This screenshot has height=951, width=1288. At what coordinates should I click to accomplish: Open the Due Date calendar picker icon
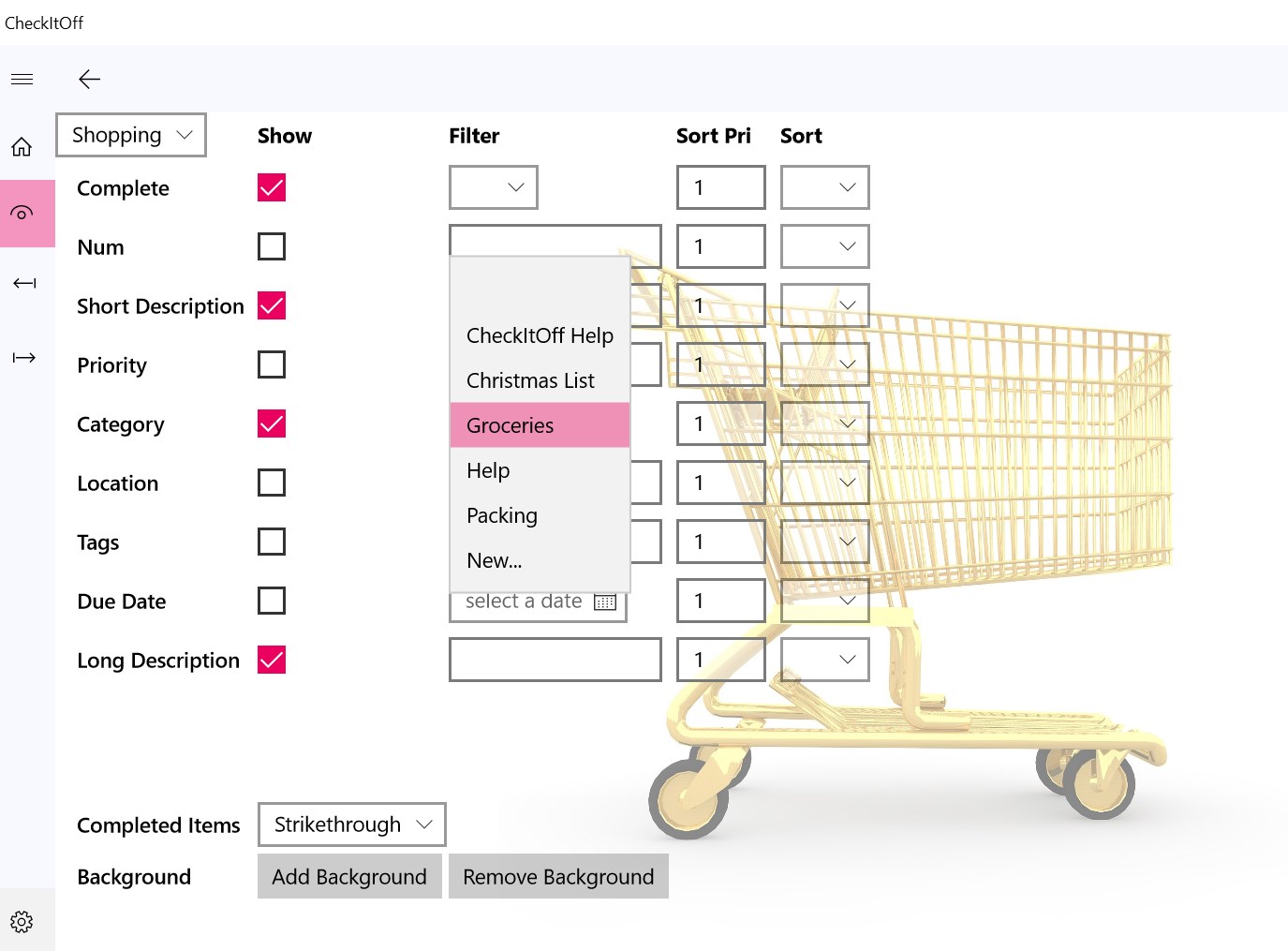tap(605, 602)
